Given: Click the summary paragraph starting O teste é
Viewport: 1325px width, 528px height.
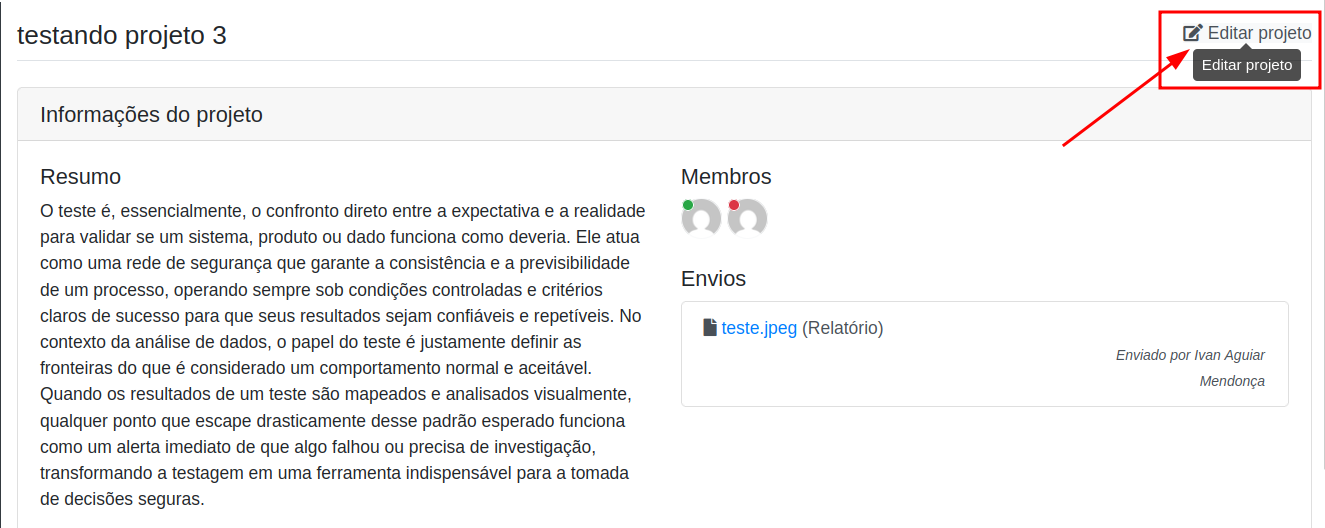Looking at the screenshot, I should pyautogui.click(x=340, y=355).
